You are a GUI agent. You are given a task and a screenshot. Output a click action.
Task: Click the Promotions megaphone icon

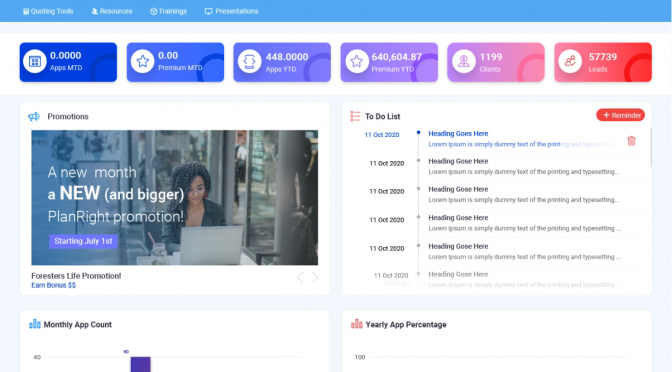point(34,116)
